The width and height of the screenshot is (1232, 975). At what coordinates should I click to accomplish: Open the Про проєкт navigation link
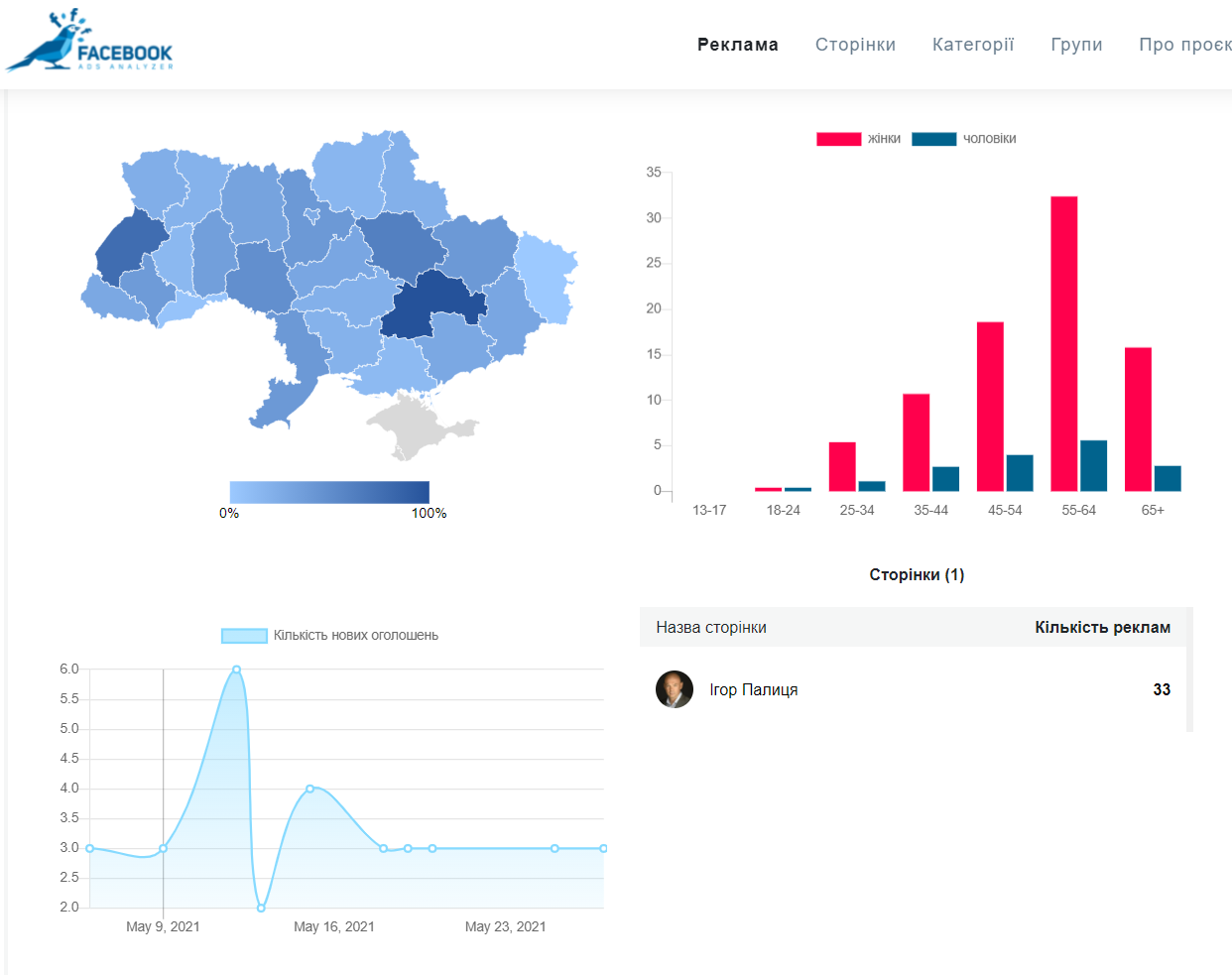point(1184,45)
